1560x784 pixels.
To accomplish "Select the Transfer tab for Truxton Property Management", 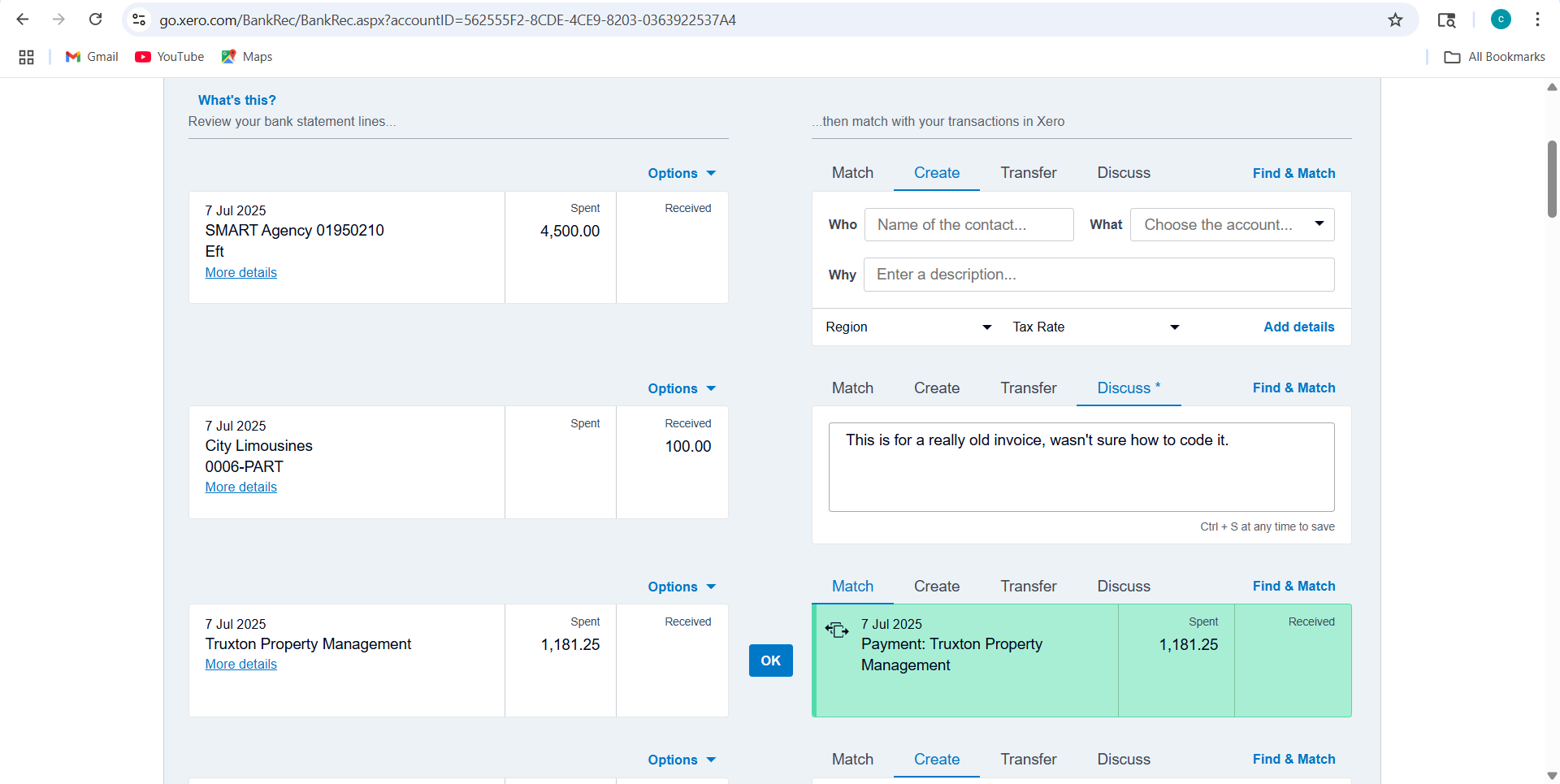I will coord(1029,587).
